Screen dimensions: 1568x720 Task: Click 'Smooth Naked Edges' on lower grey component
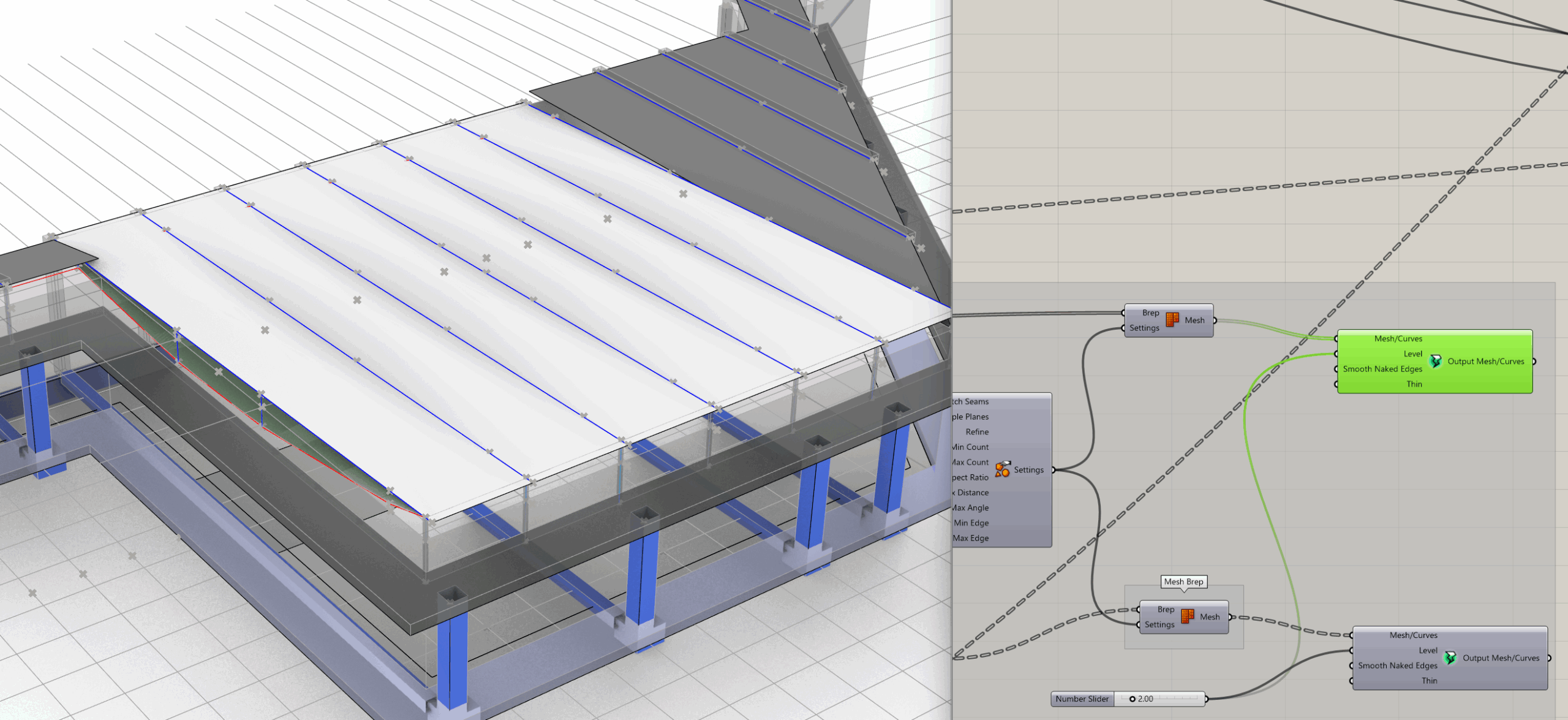[1397, 665]
